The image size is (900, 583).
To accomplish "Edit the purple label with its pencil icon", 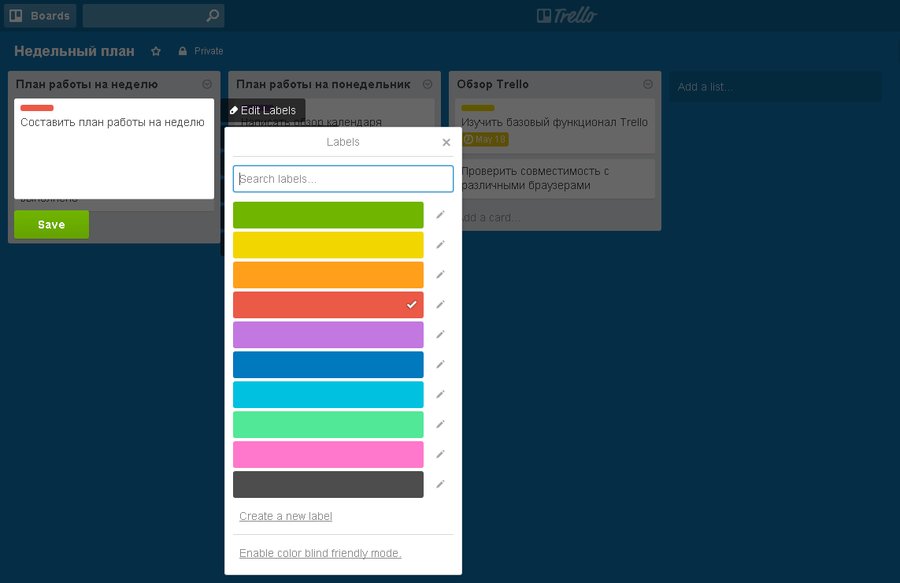I will point(440,334).
